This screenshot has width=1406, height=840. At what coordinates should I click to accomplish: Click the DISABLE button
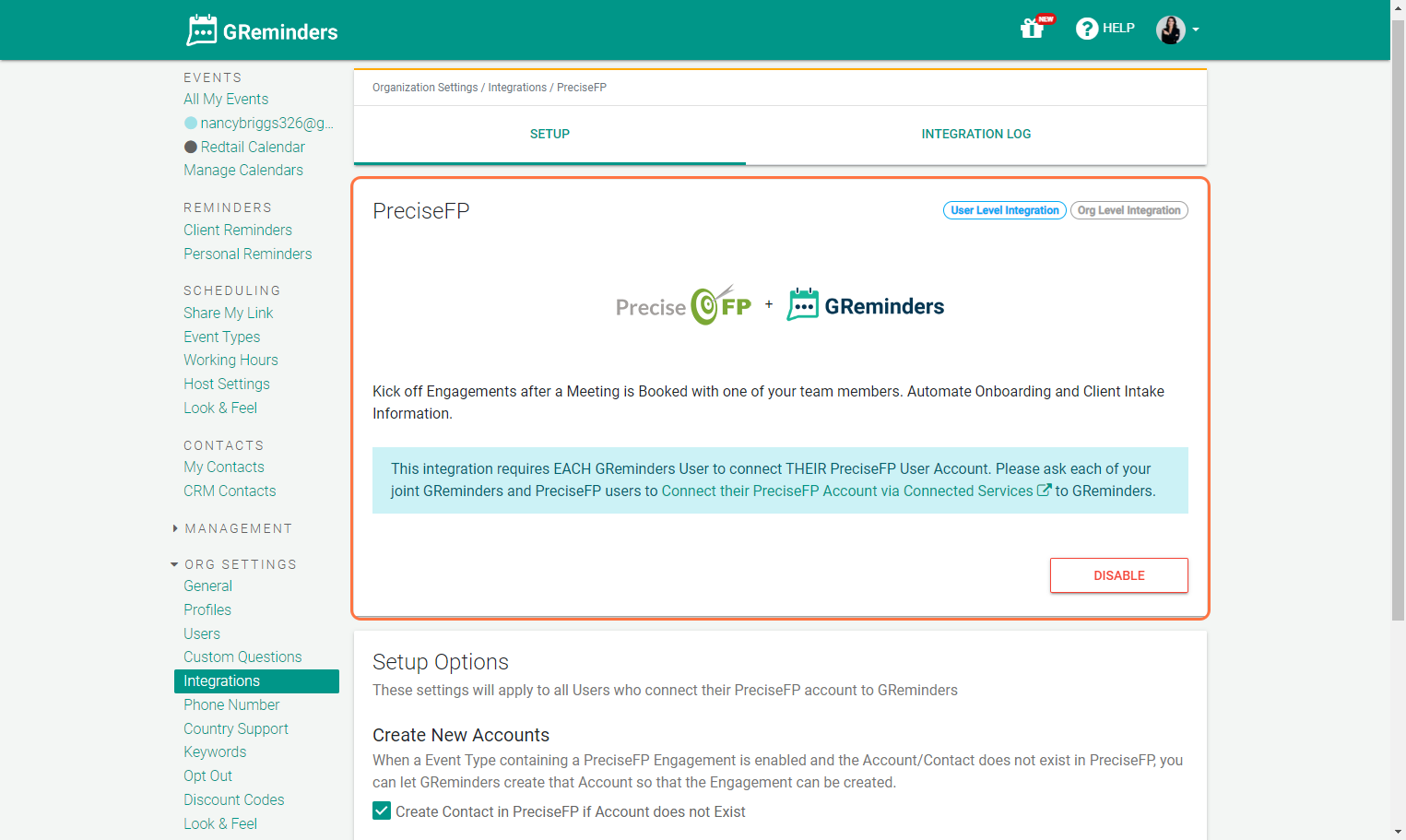[1118, 574]
